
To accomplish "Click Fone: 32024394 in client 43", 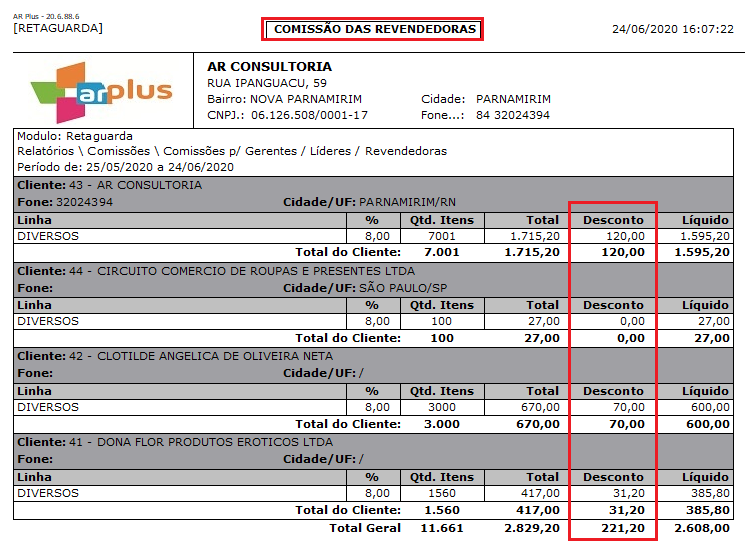I will [x=65, y=202].
